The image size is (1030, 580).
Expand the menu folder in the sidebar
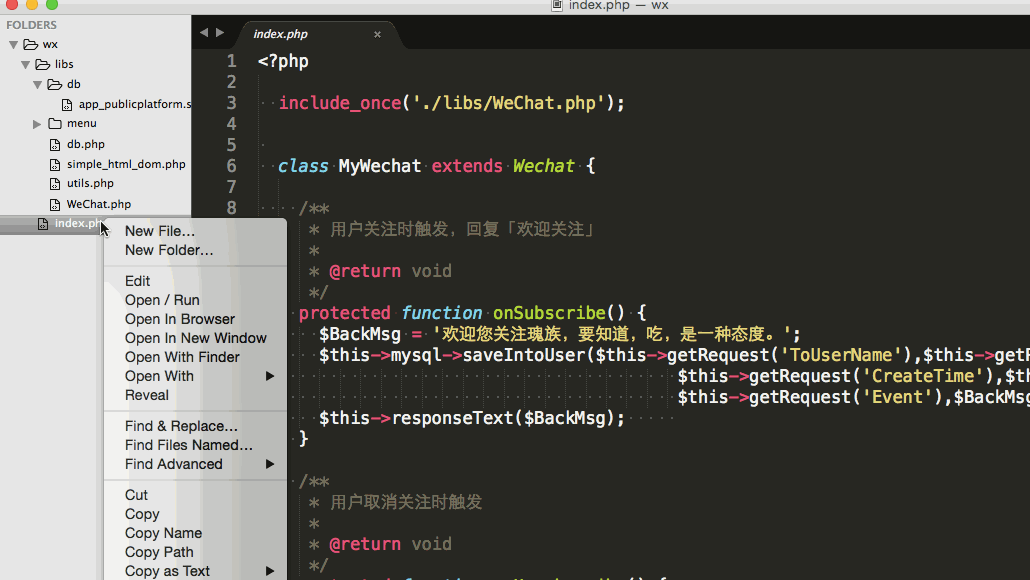[x=37, y=124]
